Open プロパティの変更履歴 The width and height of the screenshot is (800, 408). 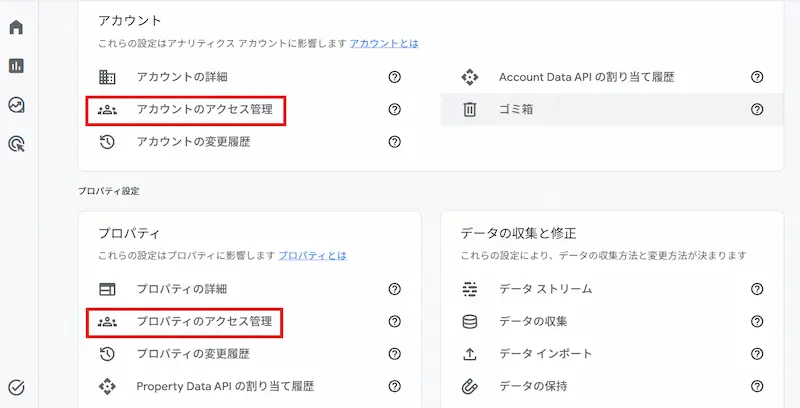click(193, 354)
